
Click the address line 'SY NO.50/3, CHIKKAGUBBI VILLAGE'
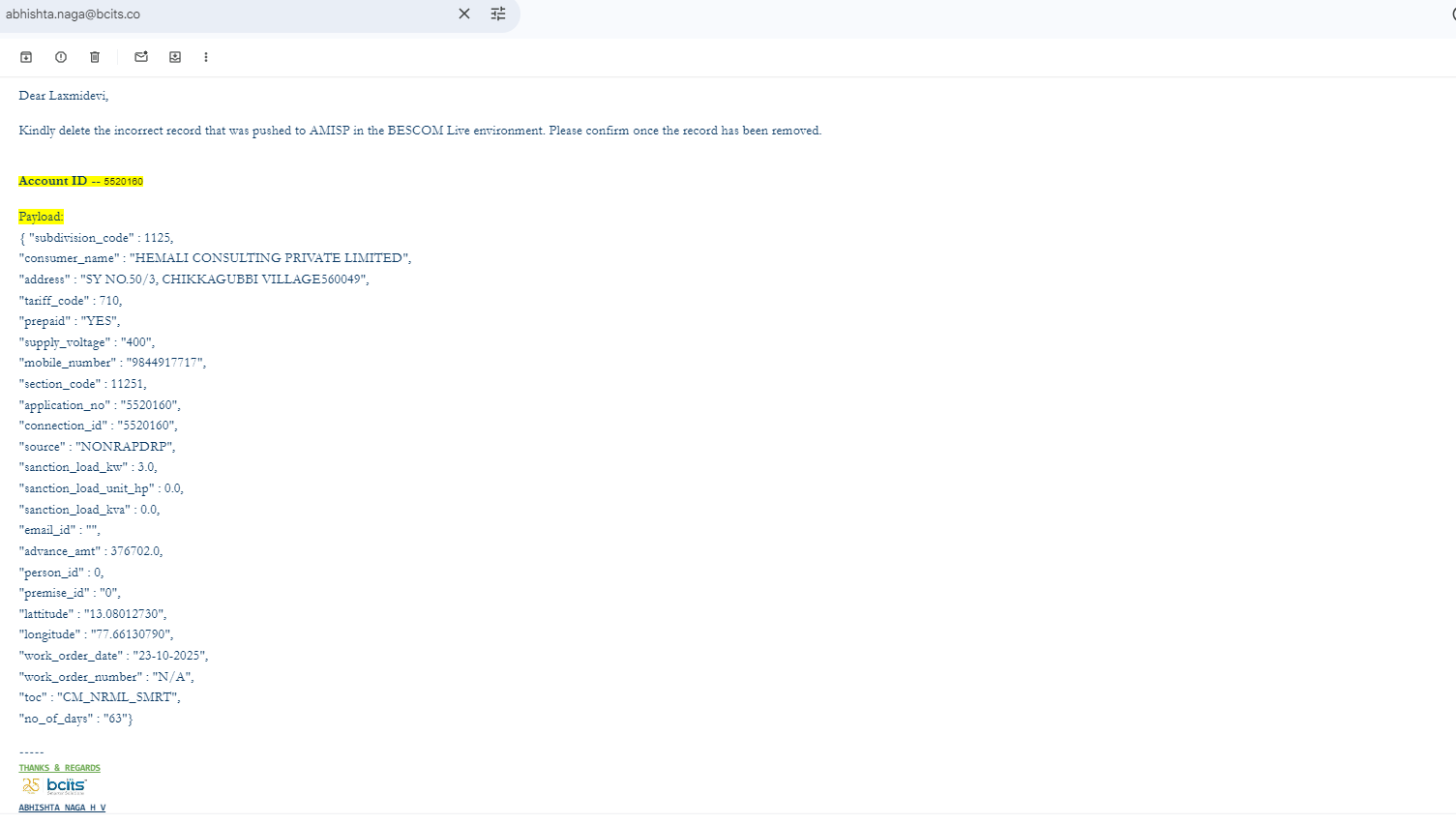193,280
